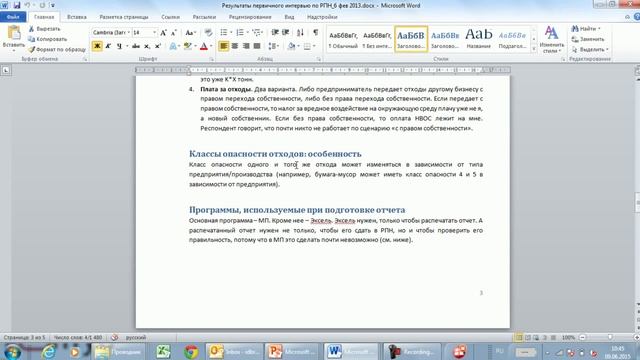Open Выделить selection dropdown
Screen dimensions: 640x360
pyautogui.click(x=590, y=49)
